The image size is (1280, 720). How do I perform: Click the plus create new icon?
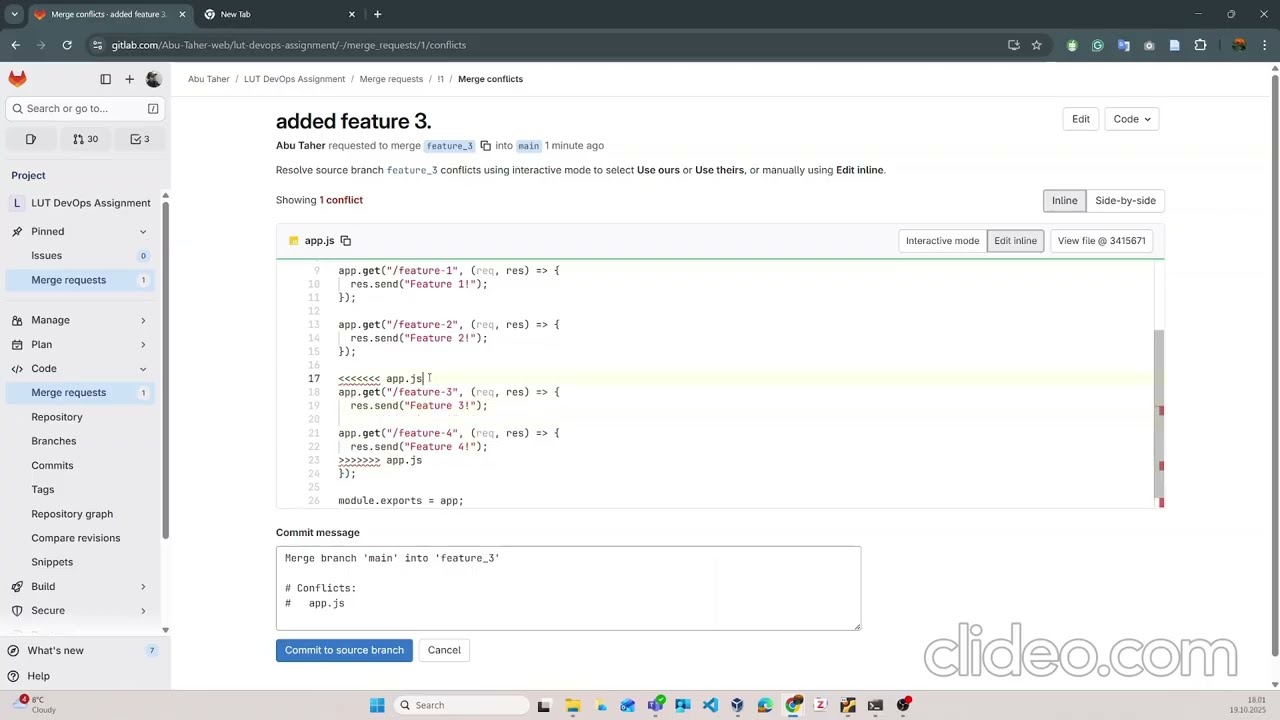(x=129, y=79)
